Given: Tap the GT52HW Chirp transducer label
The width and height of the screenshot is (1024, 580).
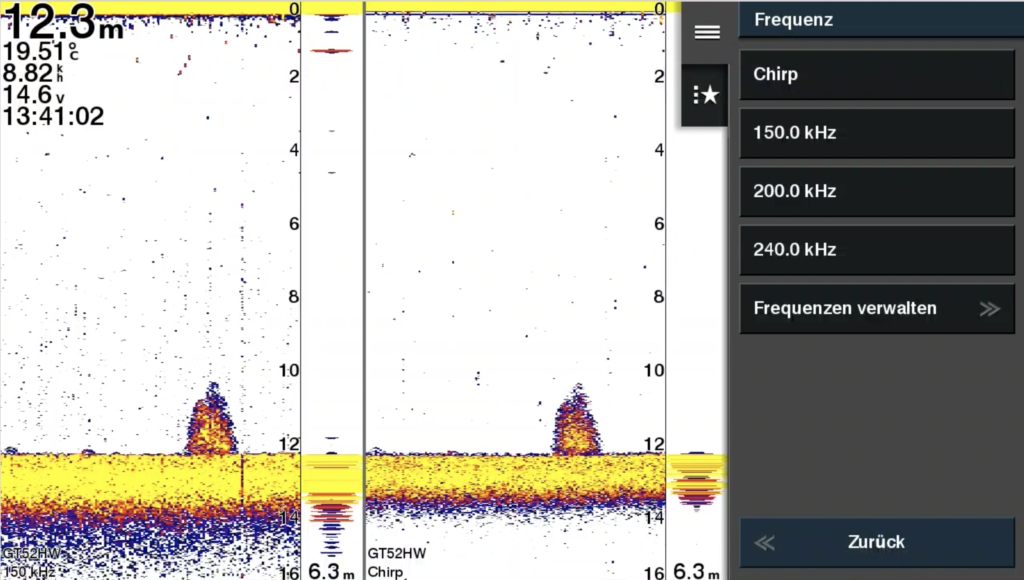Looking at the screenshot, I should [x=396, y=562].
